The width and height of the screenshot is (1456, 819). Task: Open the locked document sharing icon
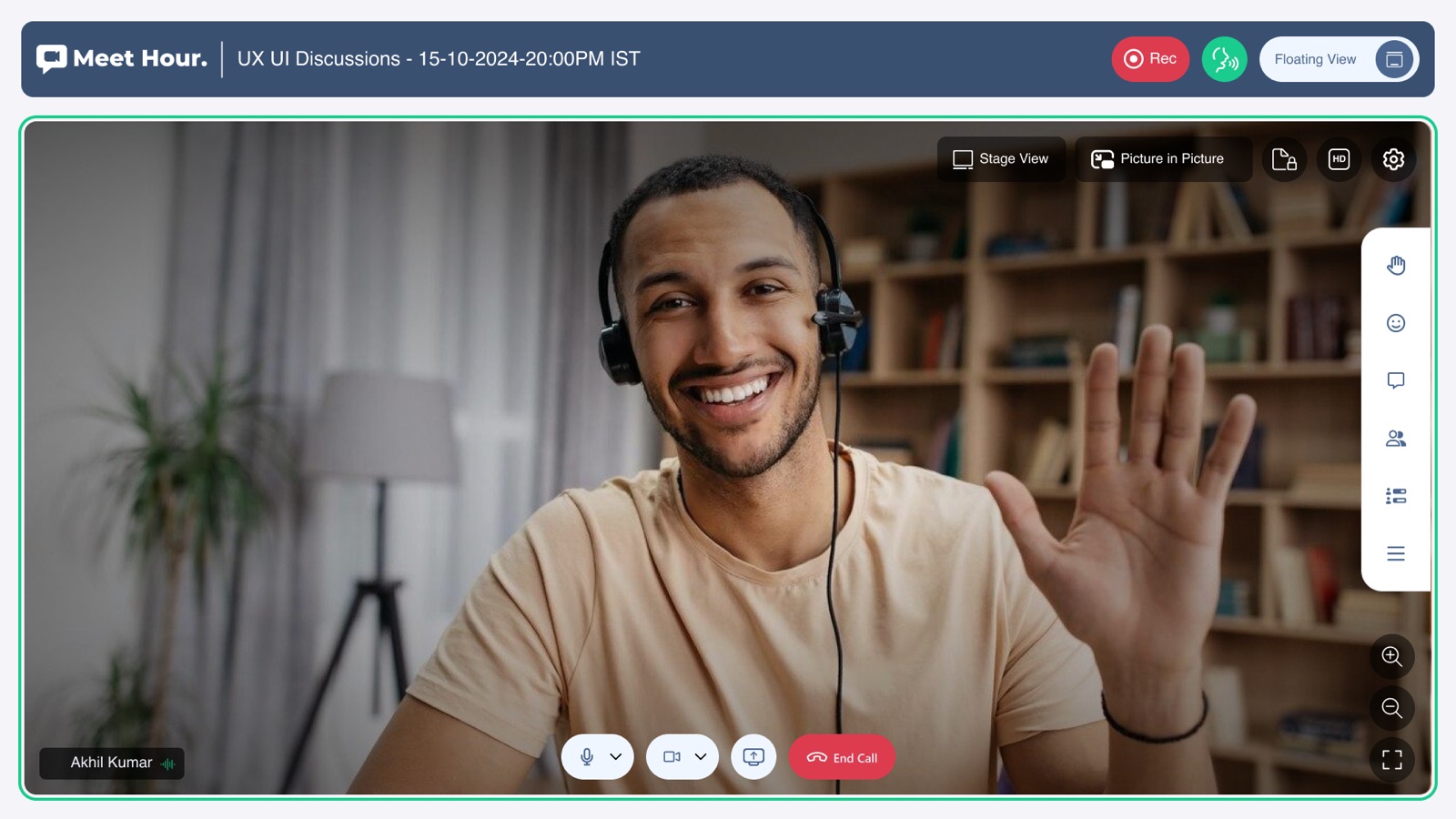coord(1284,159)
